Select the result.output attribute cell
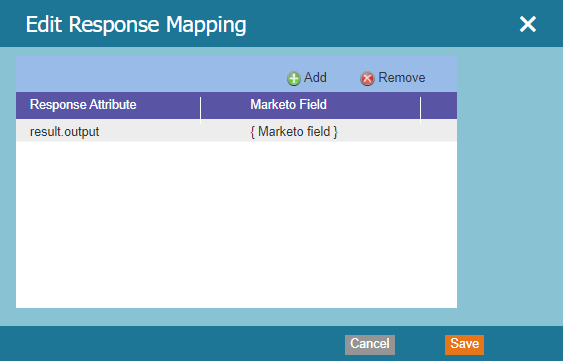 (108, 132)
